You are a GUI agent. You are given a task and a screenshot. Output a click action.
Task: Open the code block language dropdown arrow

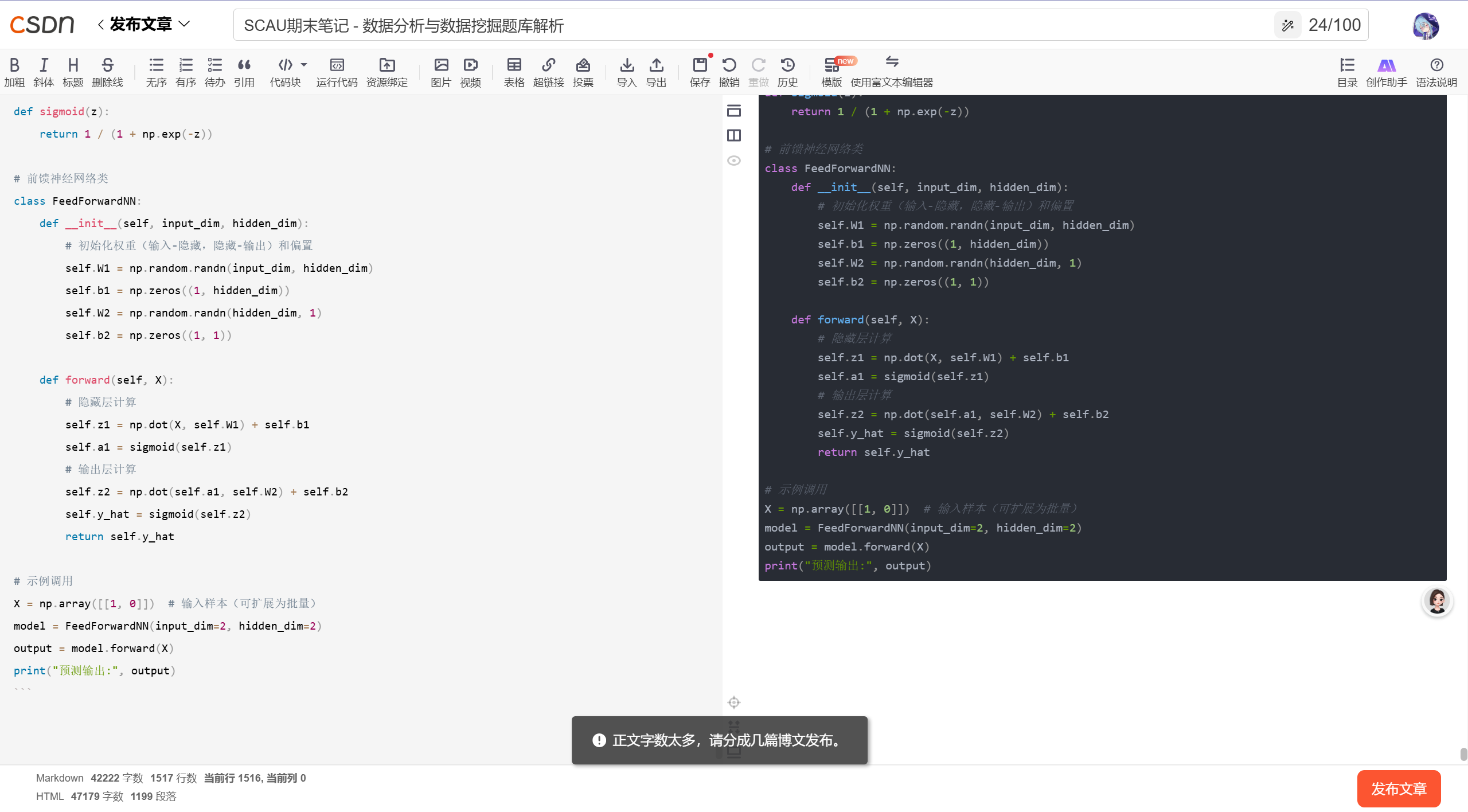[x=304, y=65]
